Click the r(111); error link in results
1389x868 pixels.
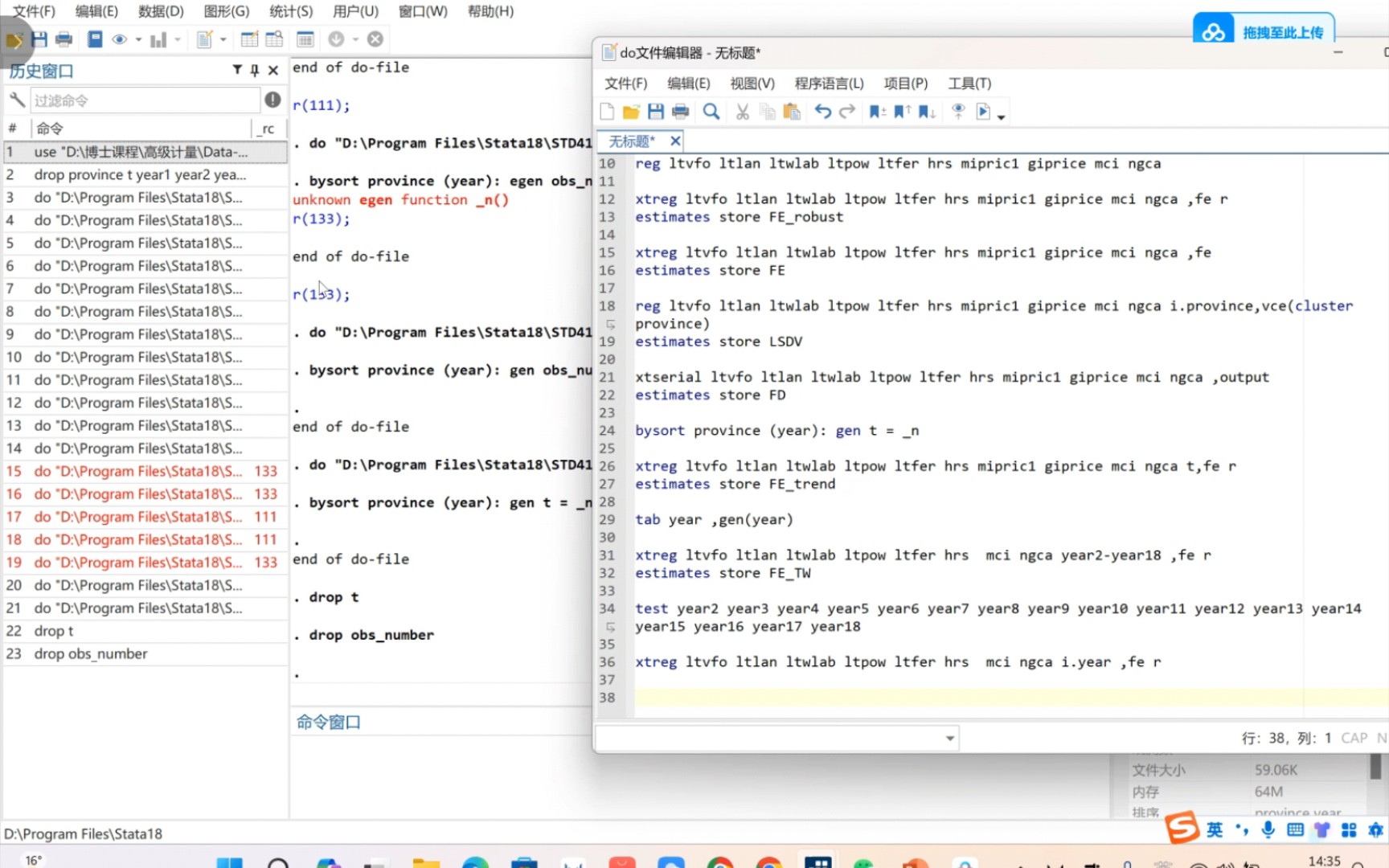[322, 105]
